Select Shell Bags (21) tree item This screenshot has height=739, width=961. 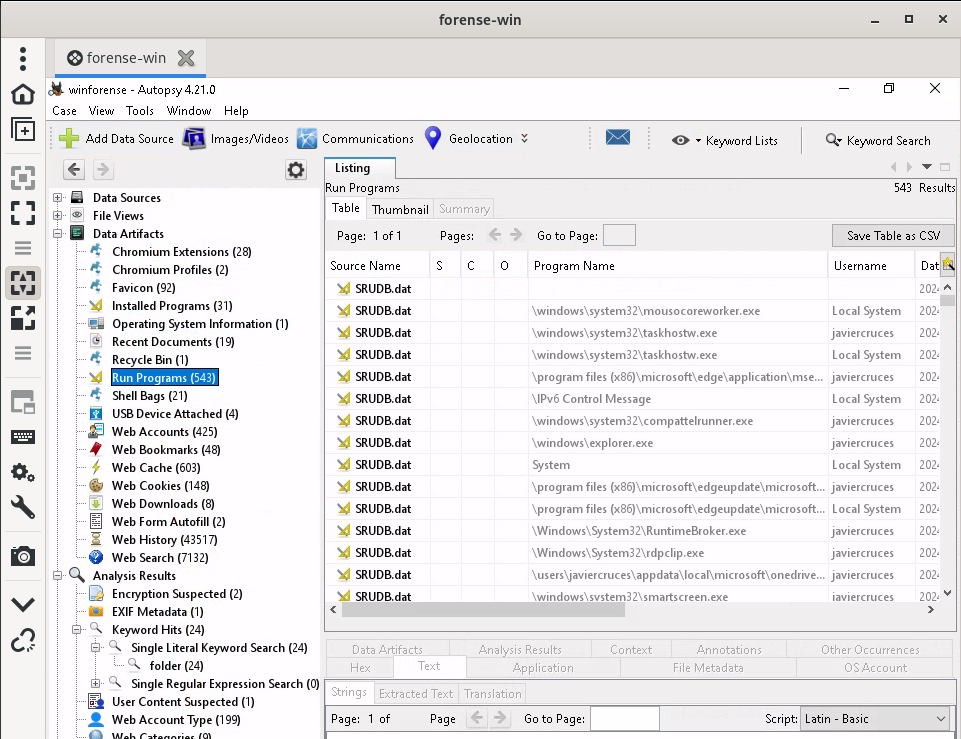150,396
